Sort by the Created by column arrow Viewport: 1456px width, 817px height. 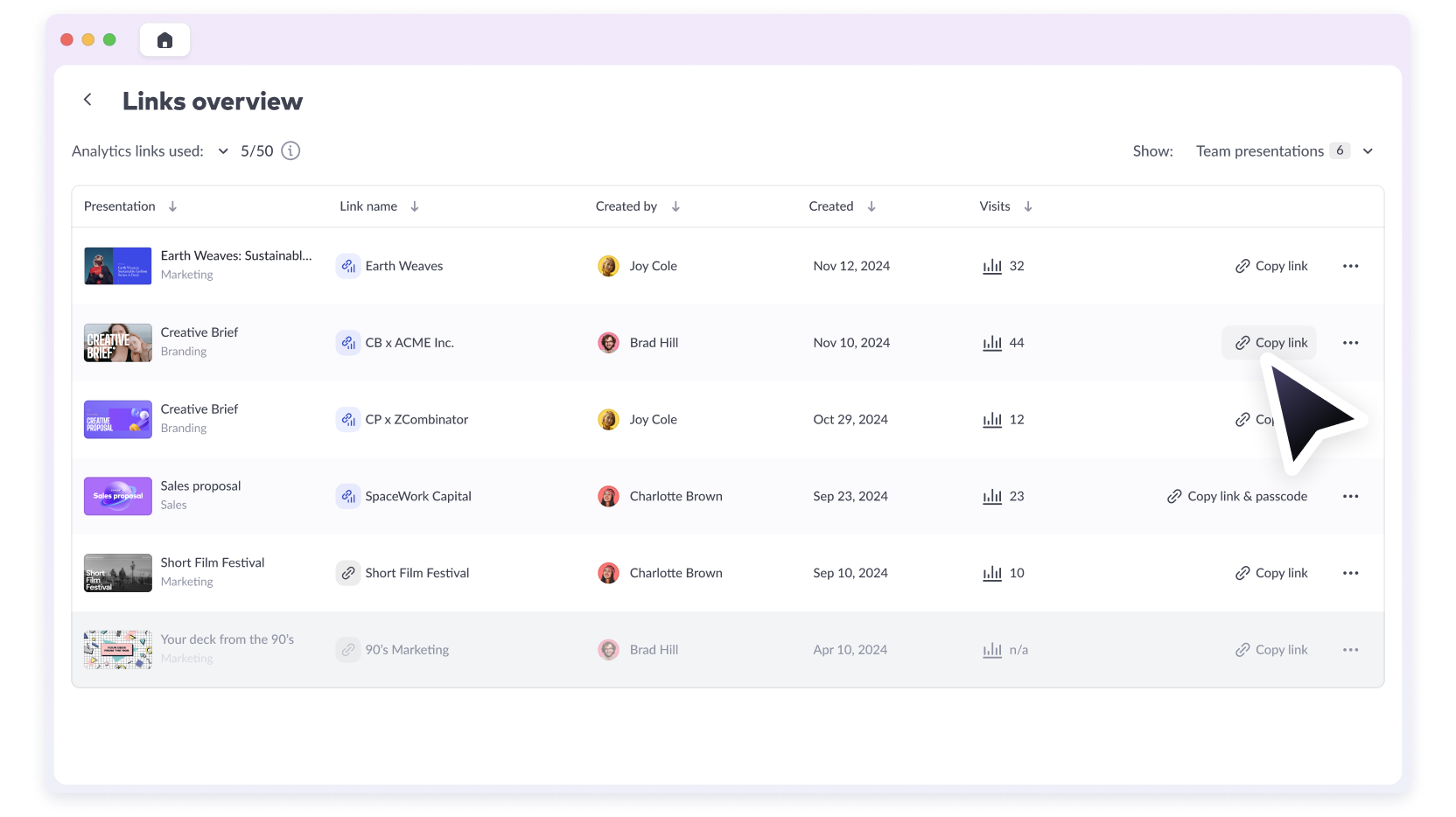(x=675, y=206)
